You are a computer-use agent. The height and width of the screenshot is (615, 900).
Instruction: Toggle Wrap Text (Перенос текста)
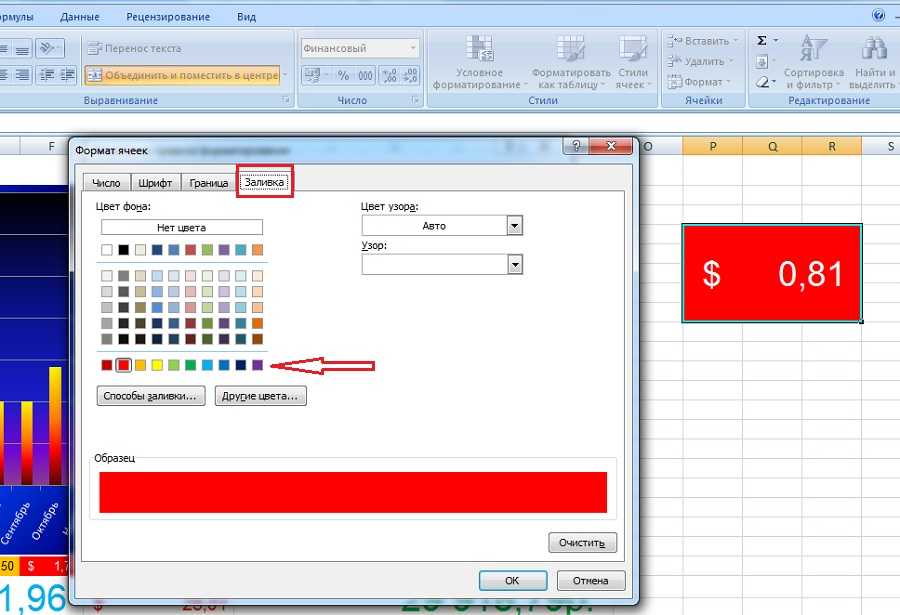pyautogui.click(x=139, y=48)
